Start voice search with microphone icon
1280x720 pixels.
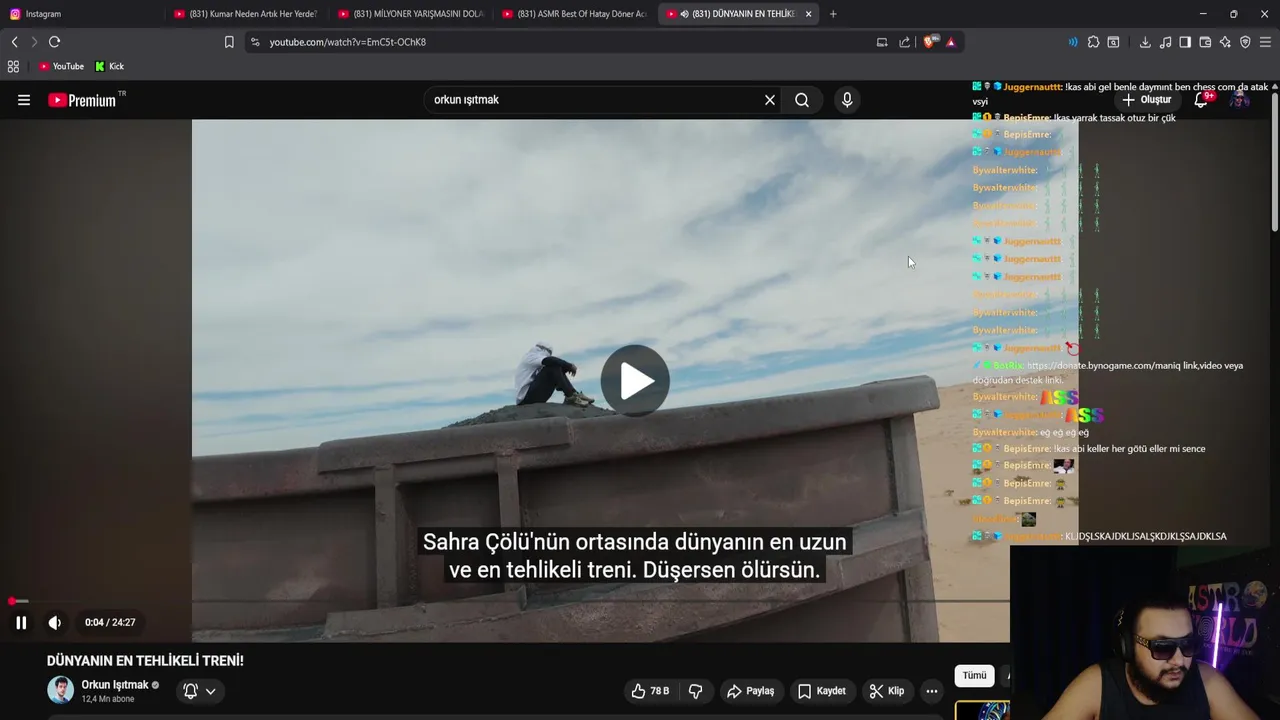[847, 100]
